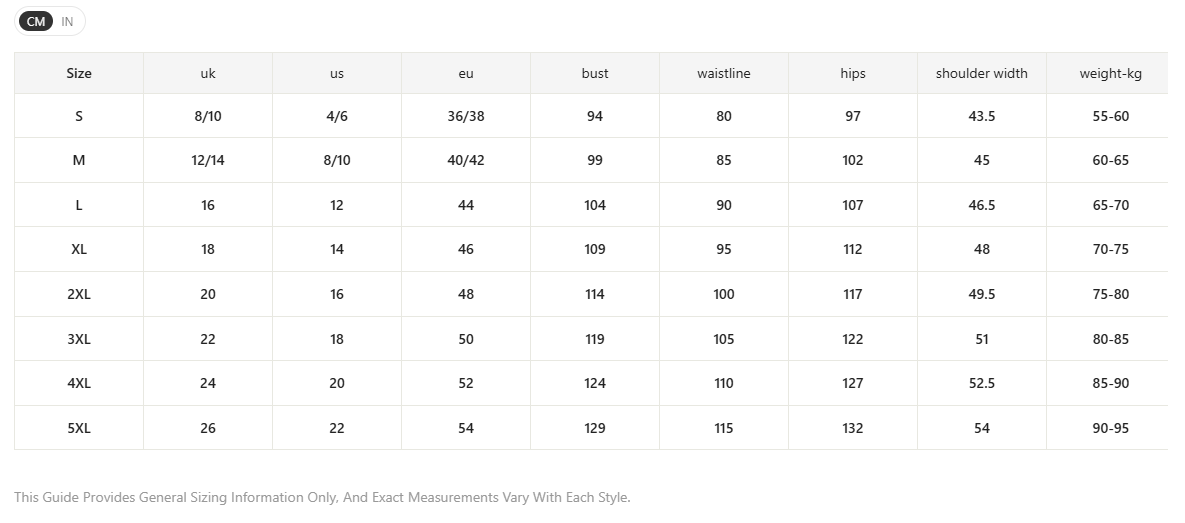1185x523 pixels.
Task: Click the 90-95 weight cell
Action: pyautogui.click(x=1108, y=428)
